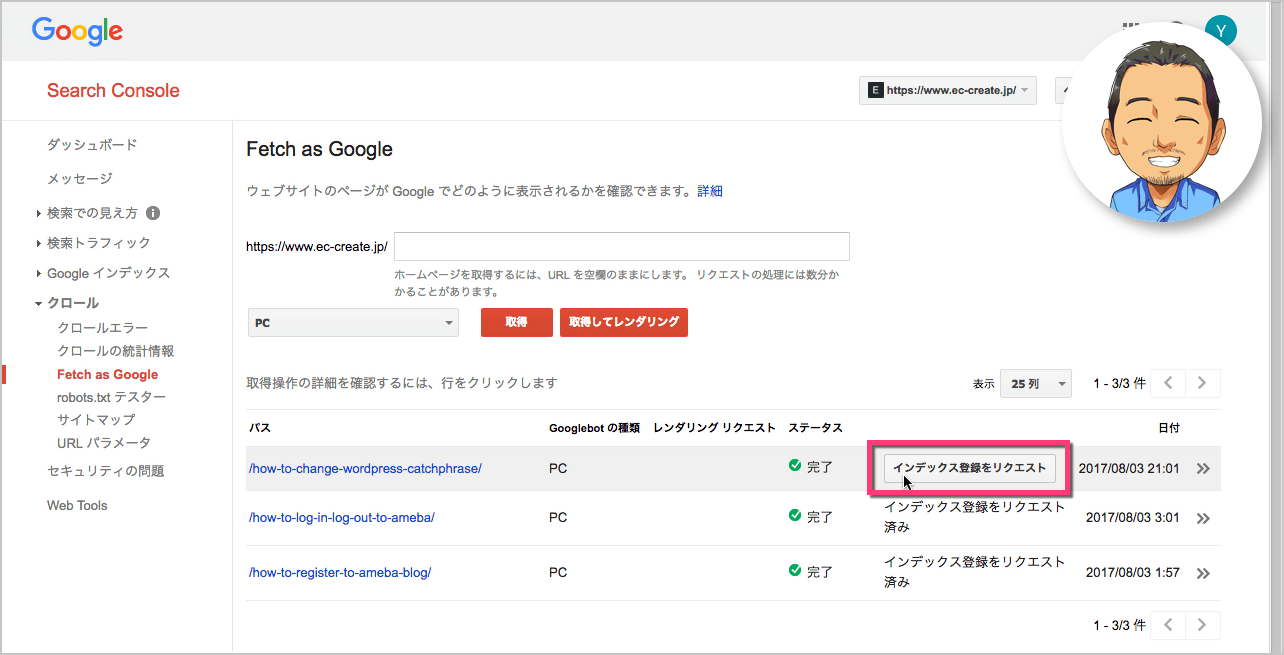Click インデックス登録をリクエスト button
This screenshot has width=1284, height=655.
[x=970, y=468]
